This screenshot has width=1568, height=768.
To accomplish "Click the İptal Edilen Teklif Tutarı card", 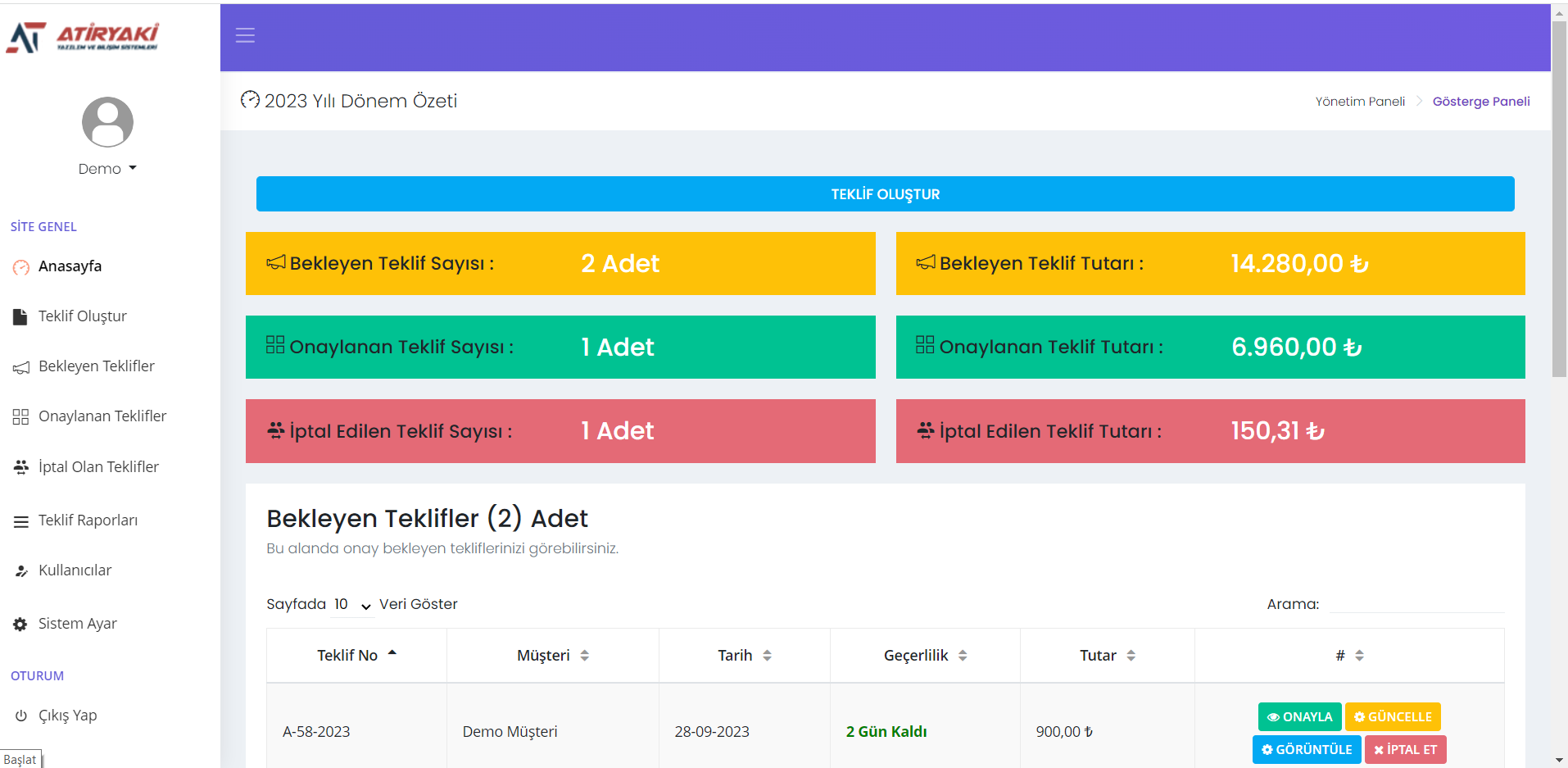I will 1210,431.
